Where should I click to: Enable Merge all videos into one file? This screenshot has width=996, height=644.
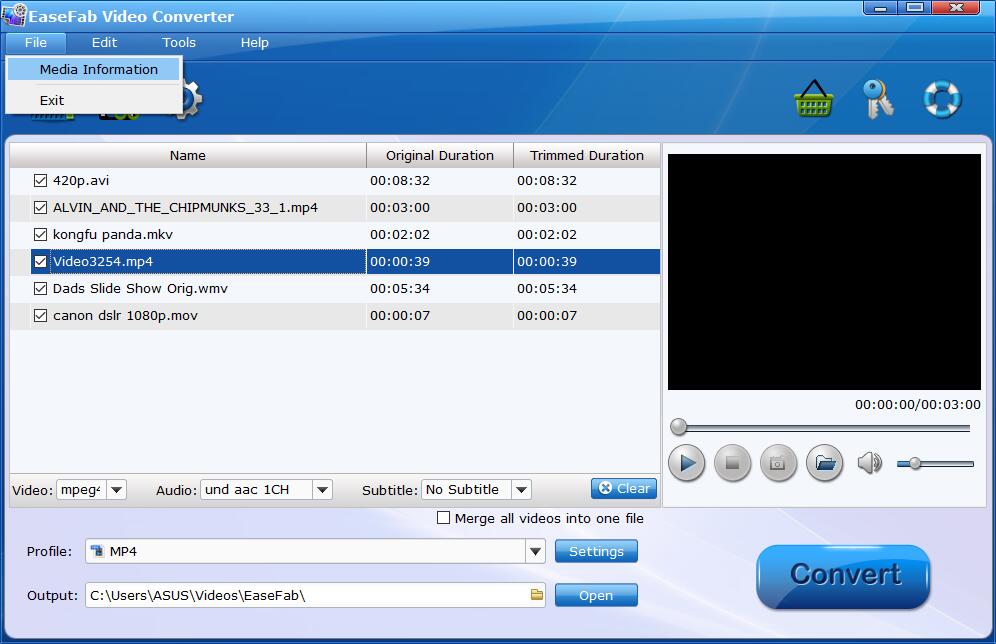tap(443, 518)
